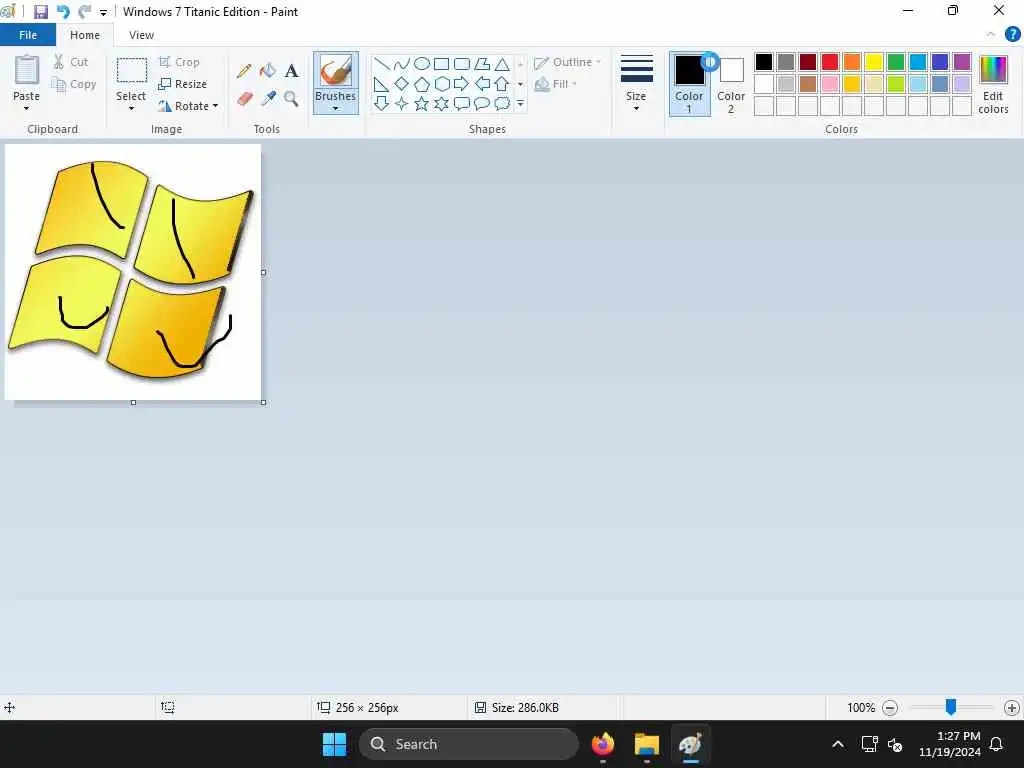This screenshot has width=1024, height=768.
Task: Choose the Oval callout shape
Action: pos(482,104)
